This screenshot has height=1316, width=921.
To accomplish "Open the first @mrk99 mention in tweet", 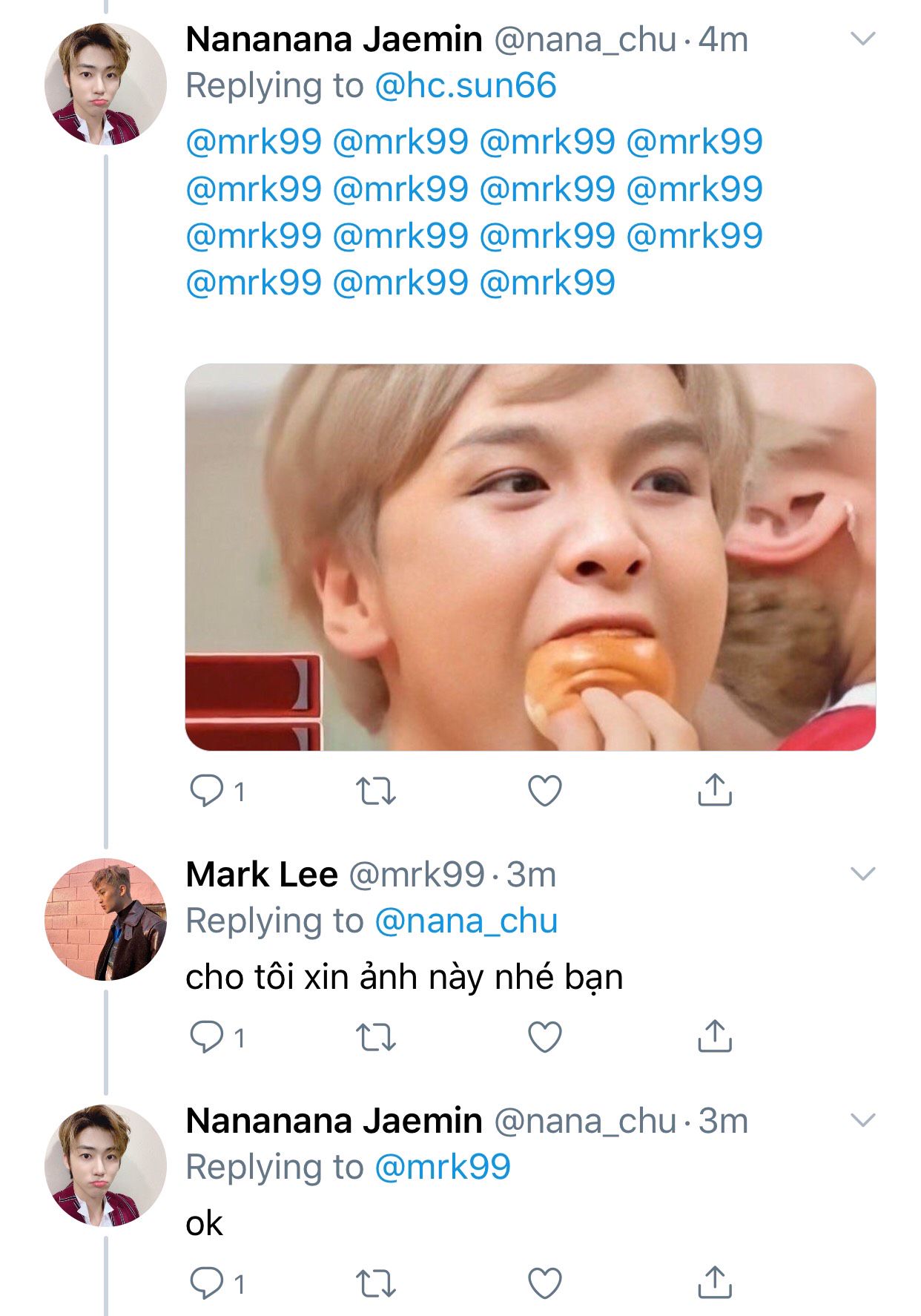I will tap(254, 142).
